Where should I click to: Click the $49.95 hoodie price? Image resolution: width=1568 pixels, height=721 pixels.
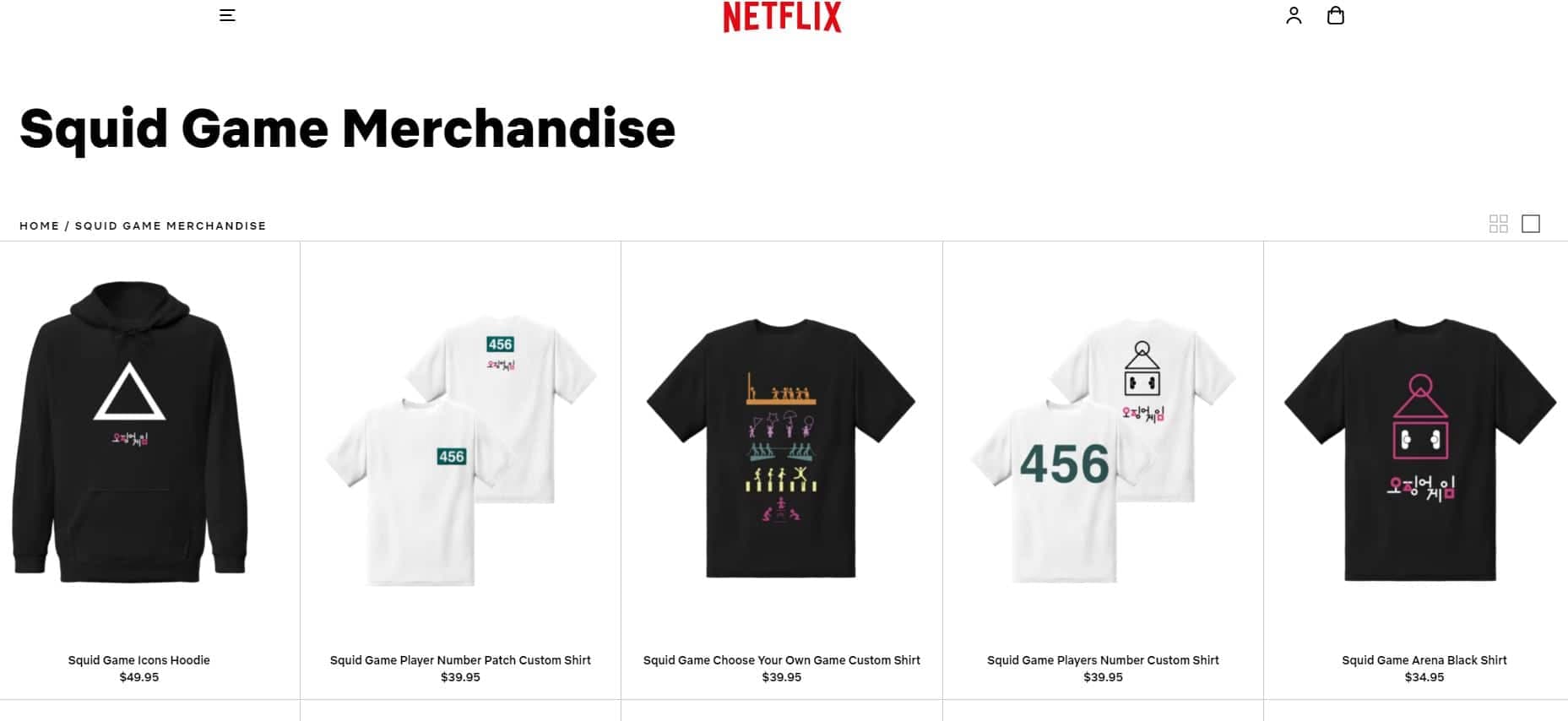point(139,677)
